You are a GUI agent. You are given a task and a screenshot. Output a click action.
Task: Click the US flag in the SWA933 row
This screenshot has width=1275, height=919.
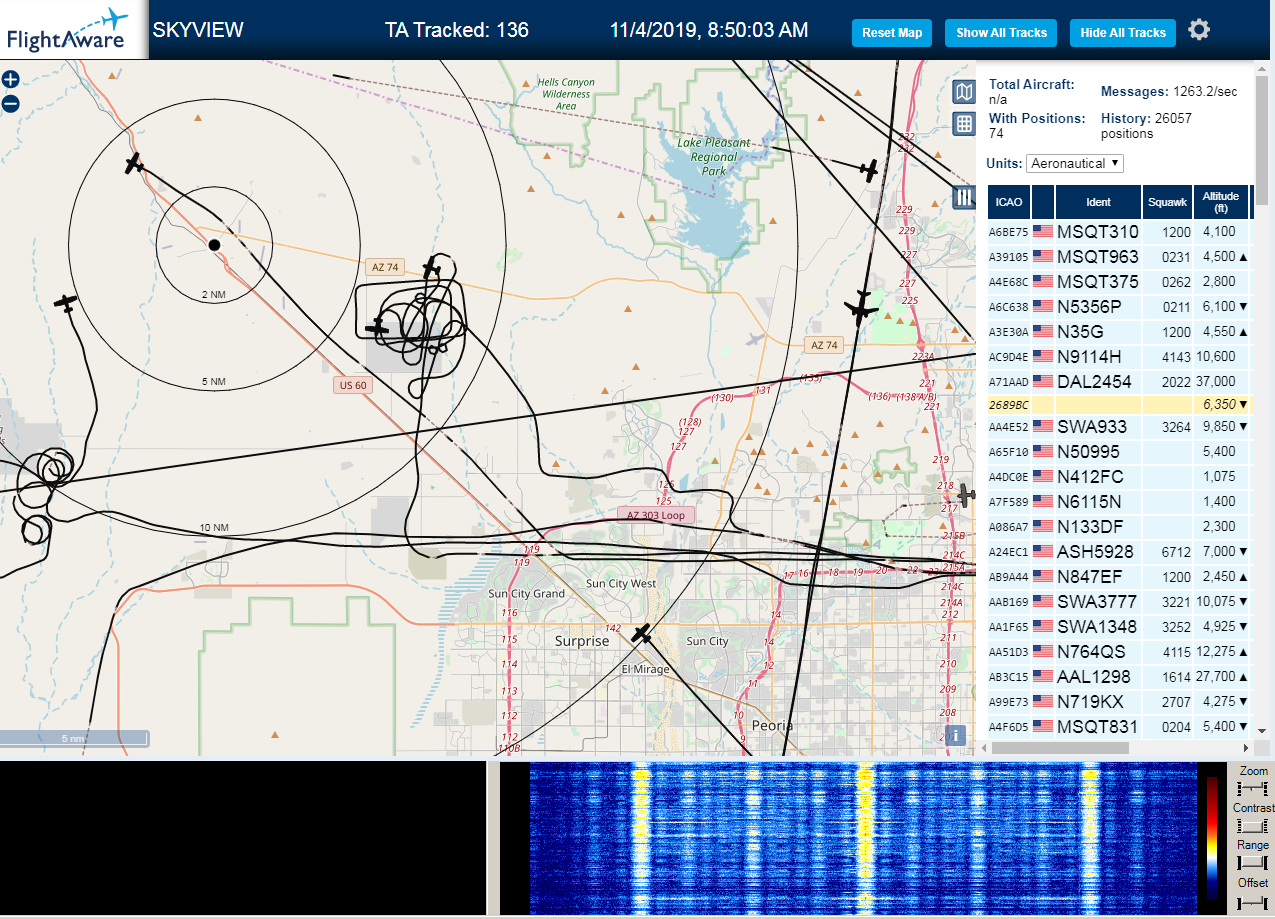coord(1043,426)
